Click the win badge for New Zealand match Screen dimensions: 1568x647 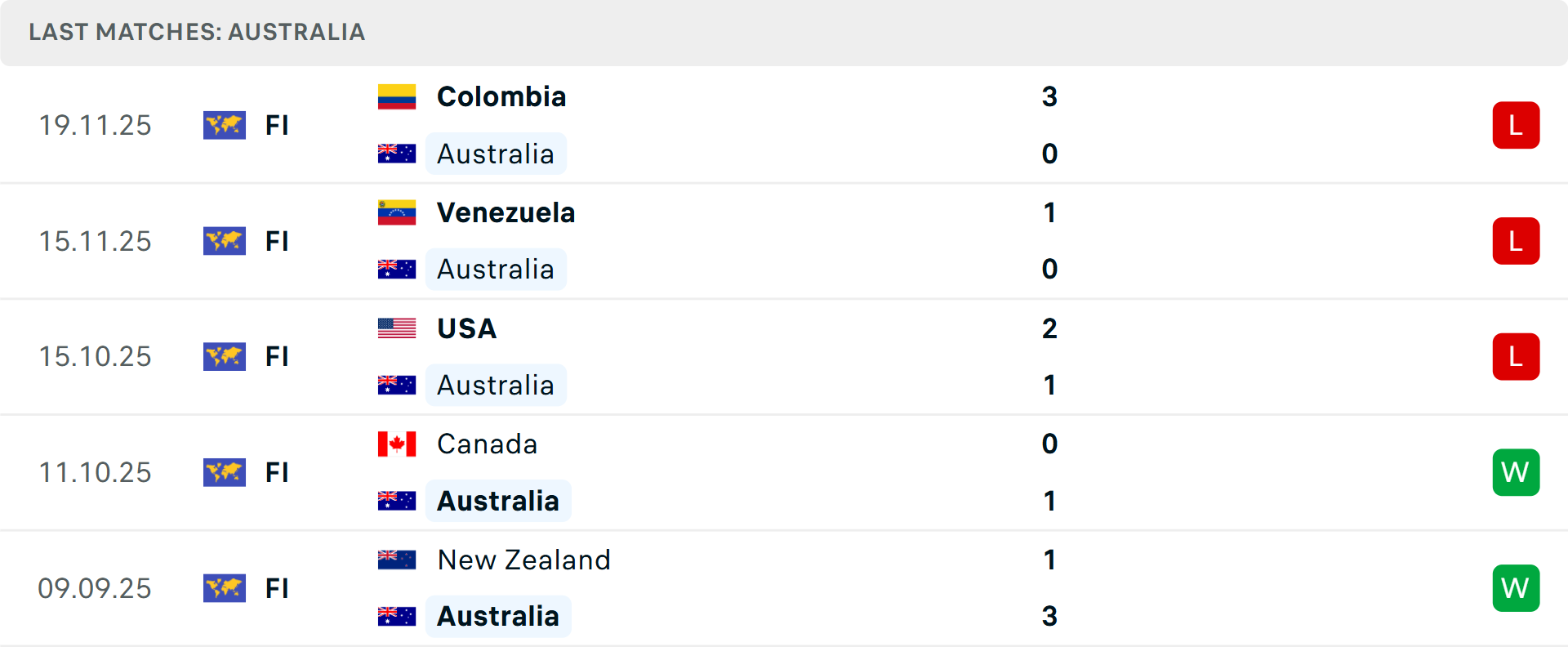1516,588
